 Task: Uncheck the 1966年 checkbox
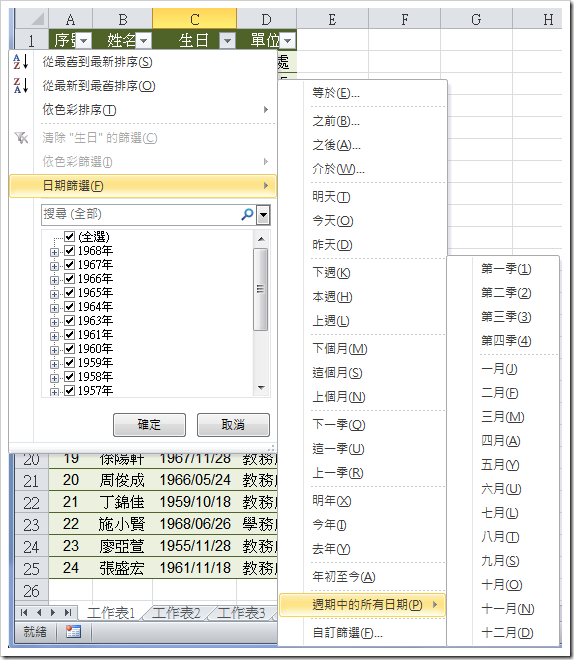pyautogui.click(x=69, y=279)
